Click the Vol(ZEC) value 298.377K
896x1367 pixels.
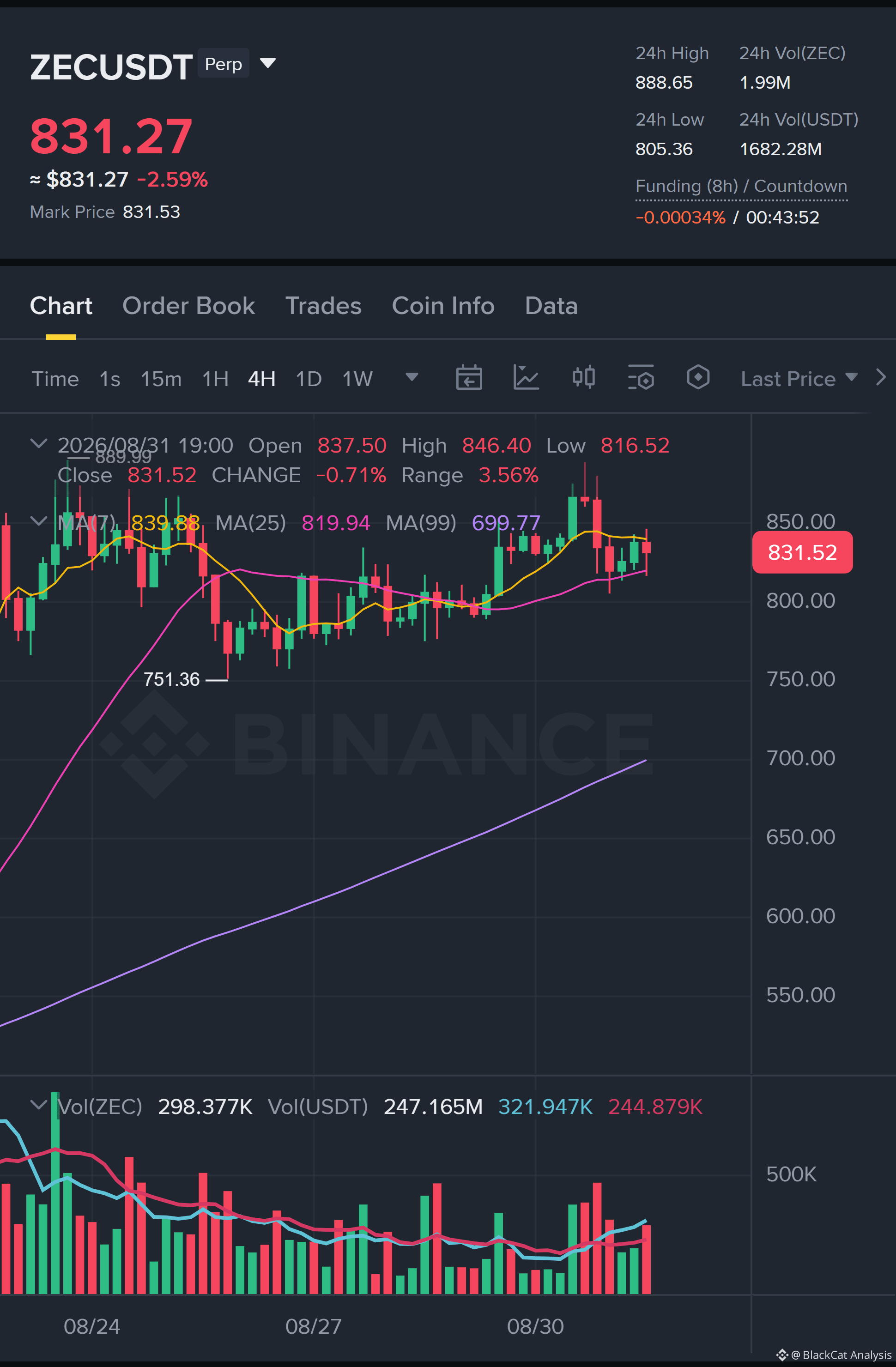pos(205,1106)
